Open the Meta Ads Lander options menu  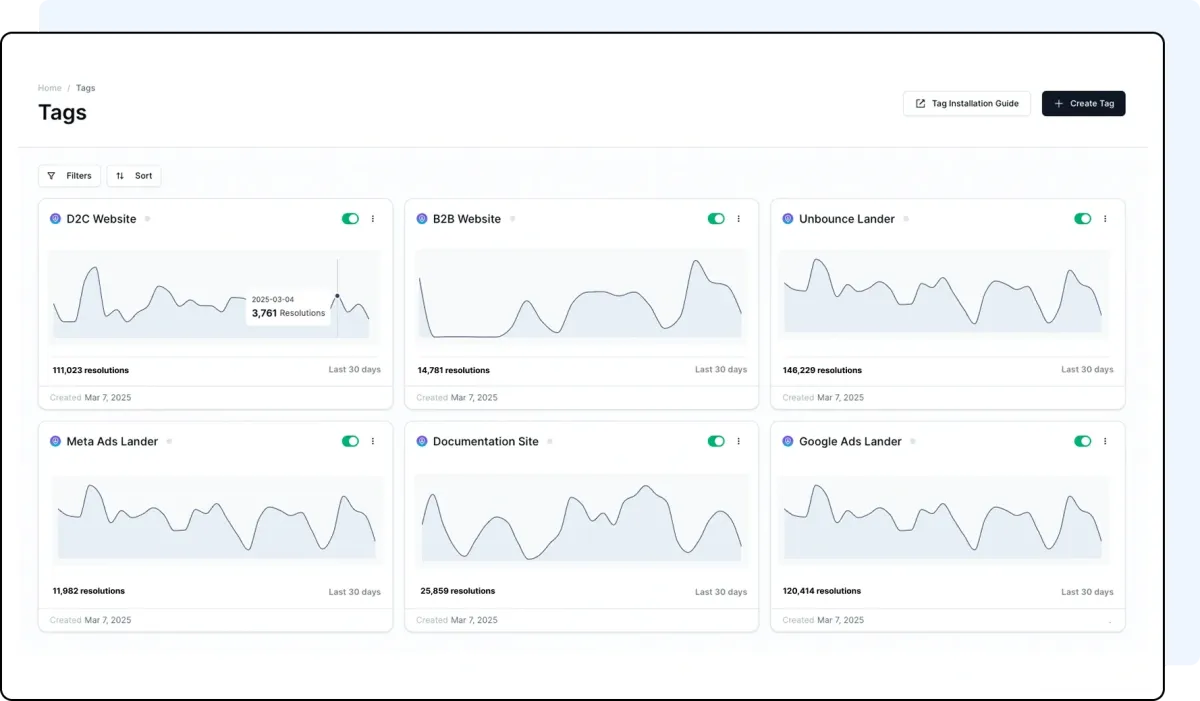tap(373, 441)
